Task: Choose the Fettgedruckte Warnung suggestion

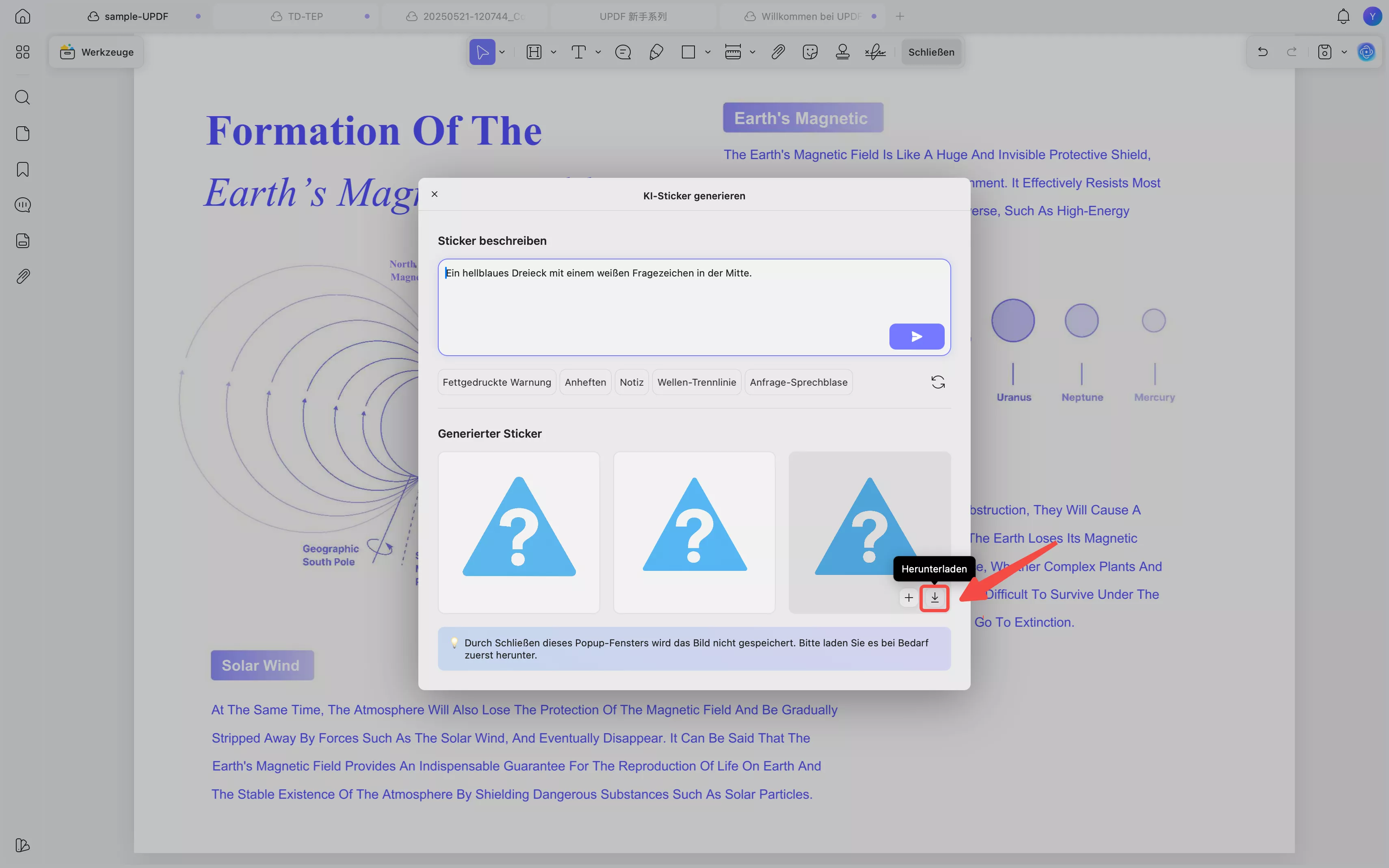Action: coord(496,382)
